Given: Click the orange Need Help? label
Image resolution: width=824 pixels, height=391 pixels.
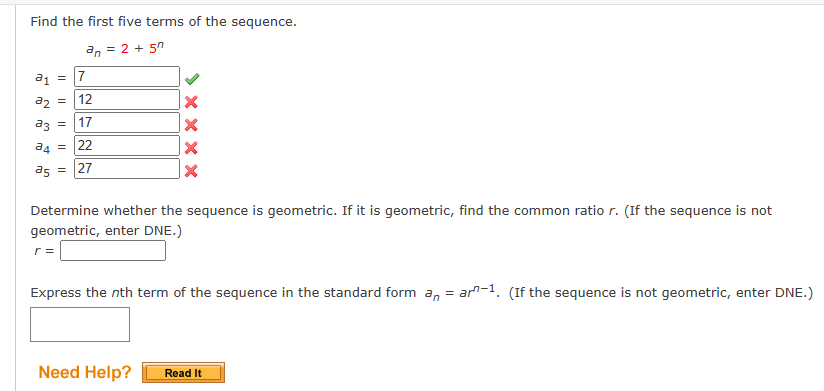Looking at the screenshot, I should [x=85, y=372].
